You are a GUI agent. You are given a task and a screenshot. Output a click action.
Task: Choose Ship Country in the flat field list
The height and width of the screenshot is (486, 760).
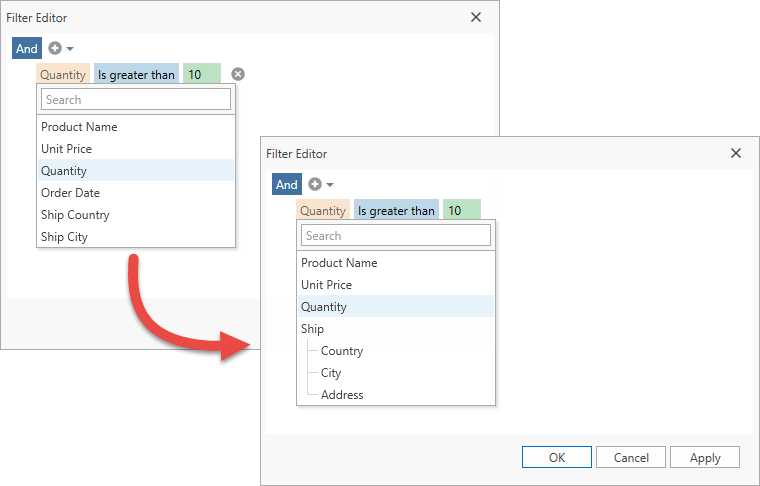pos(75,215)
